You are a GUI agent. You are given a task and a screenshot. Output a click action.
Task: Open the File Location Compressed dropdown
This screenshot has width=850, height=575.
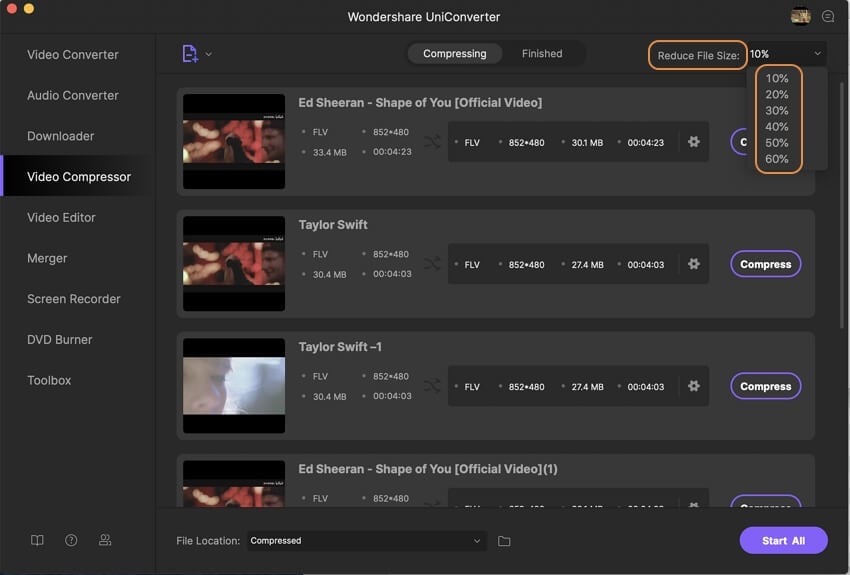click(x=366, y=540)
